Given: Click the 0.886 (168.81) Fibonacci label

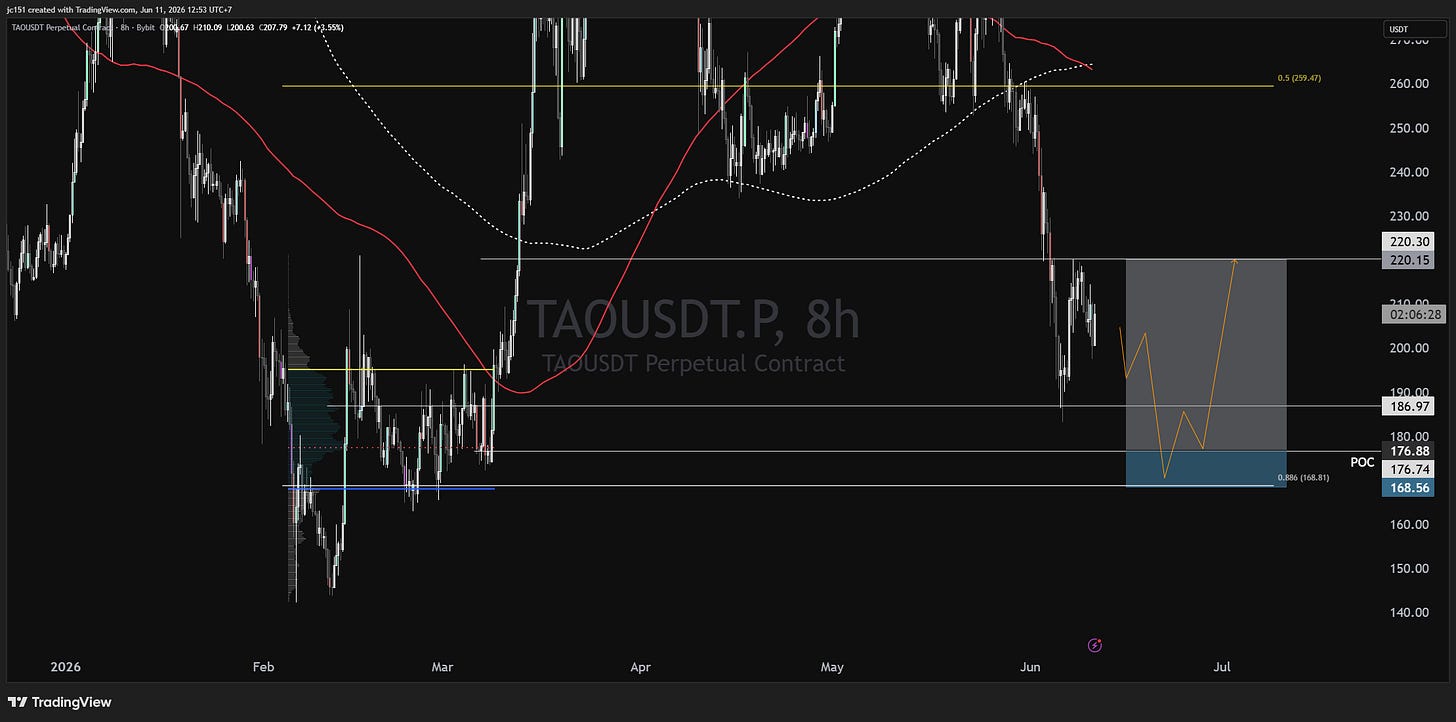Looking at the screenshot, I should tap(1304, 478).
